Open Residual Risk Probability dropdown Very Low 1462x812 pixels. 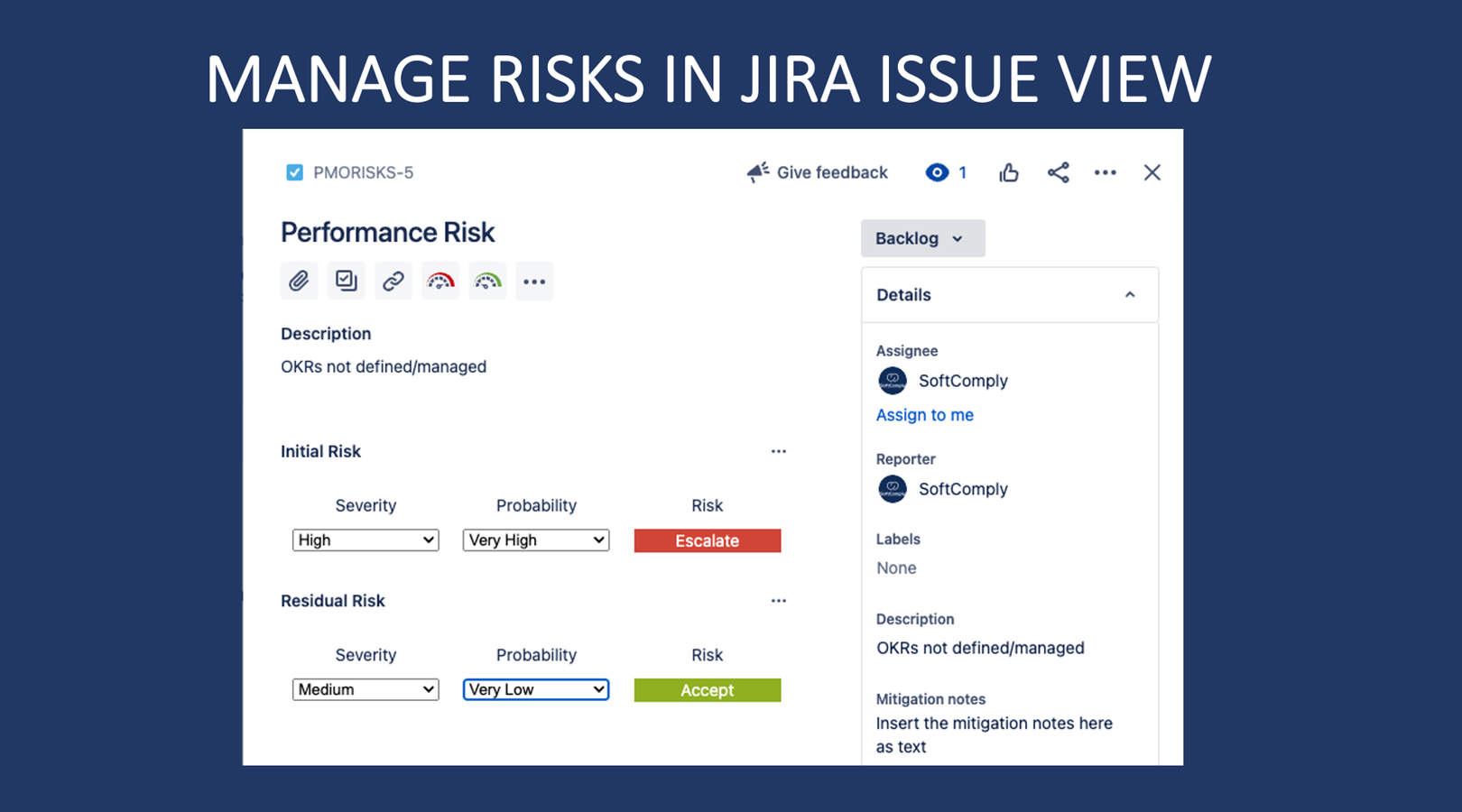pos(536,689)
